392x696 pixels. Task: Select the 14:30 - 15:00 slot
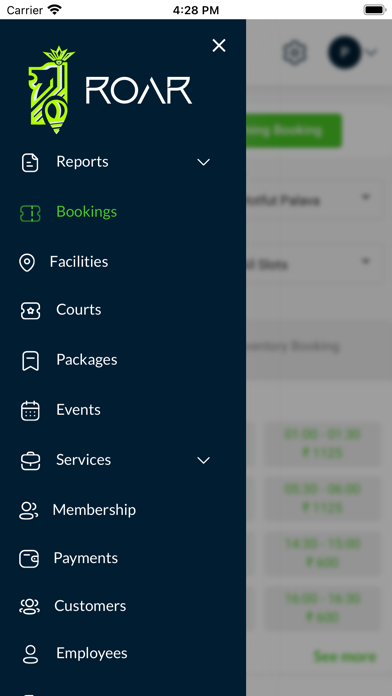pyautogui.click(x=323, y=553)
